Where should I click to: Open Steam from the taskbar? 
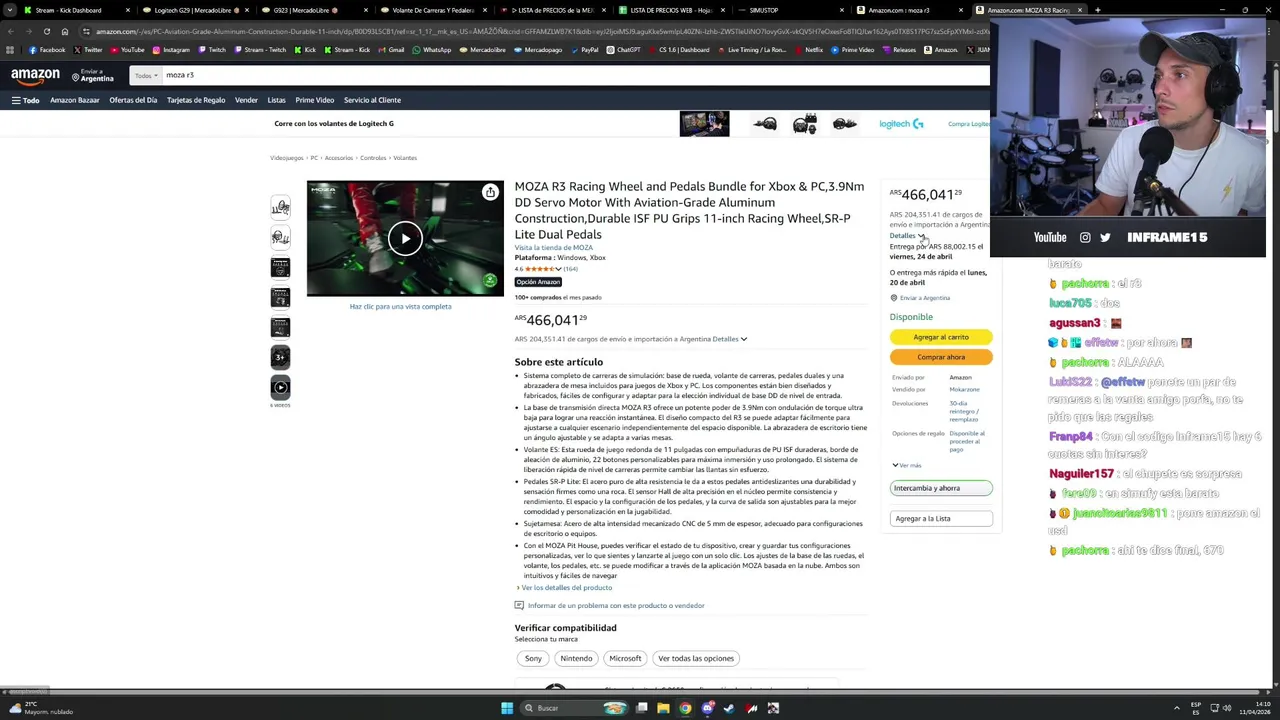click(x=729, y=708)
